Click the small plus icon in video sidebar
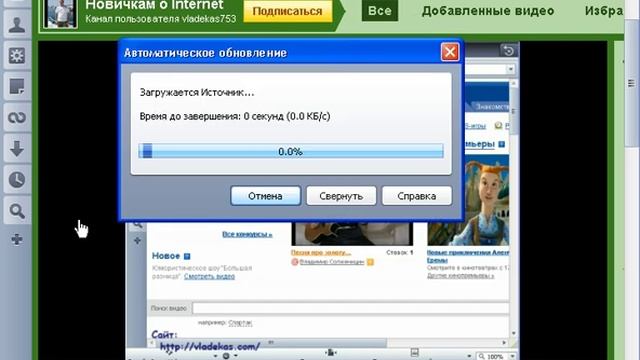640x360 pixels. (138, 241)
